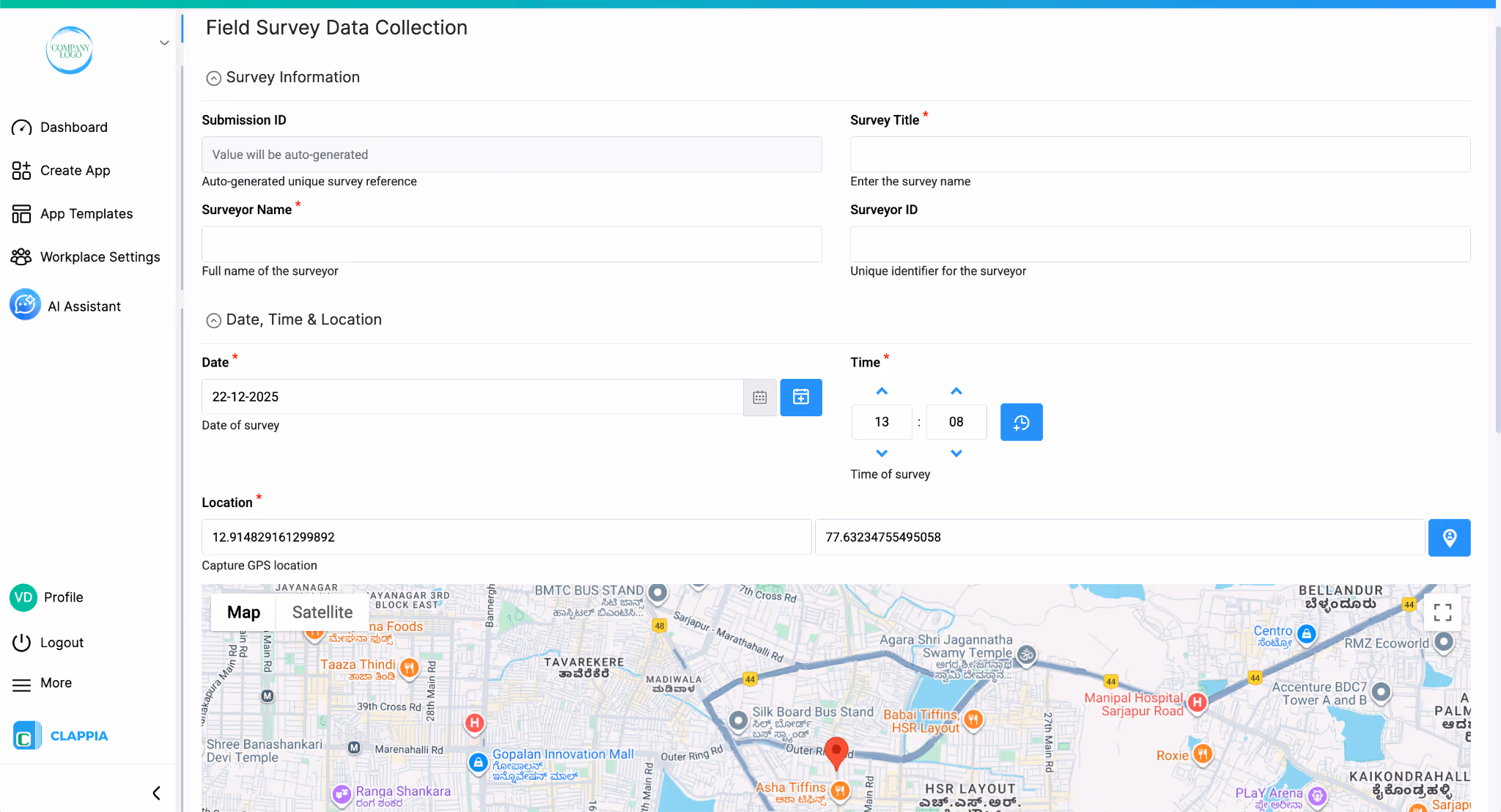Go to App Templates in sidebar
This screenshot has width=1501, height=812.
pos(86,214)
